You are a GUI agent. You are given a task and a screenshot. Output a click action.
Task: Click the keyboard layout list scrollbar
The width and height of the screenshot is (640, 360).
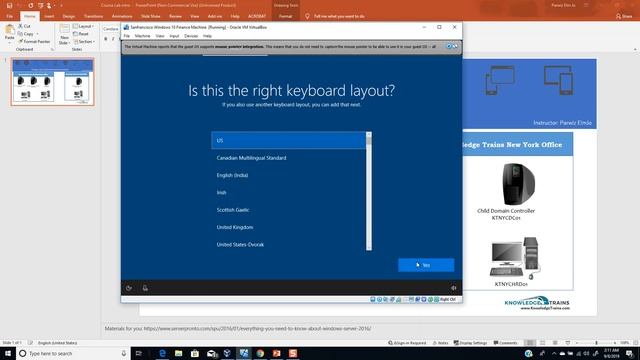pos(369,191)
